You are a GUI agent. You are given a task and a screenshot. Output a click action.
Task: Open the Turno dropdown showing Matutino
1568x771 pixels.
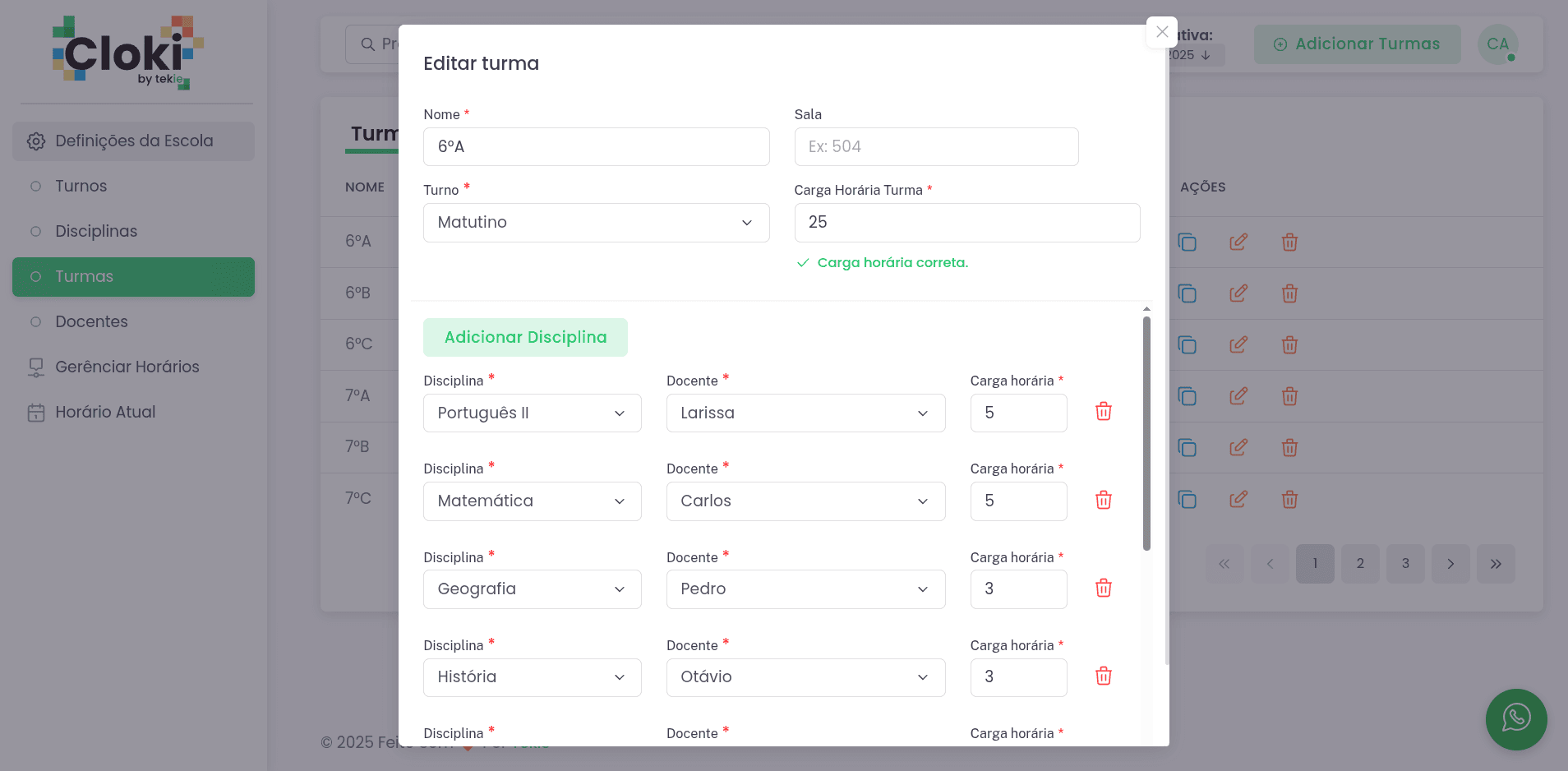(596, 223)
